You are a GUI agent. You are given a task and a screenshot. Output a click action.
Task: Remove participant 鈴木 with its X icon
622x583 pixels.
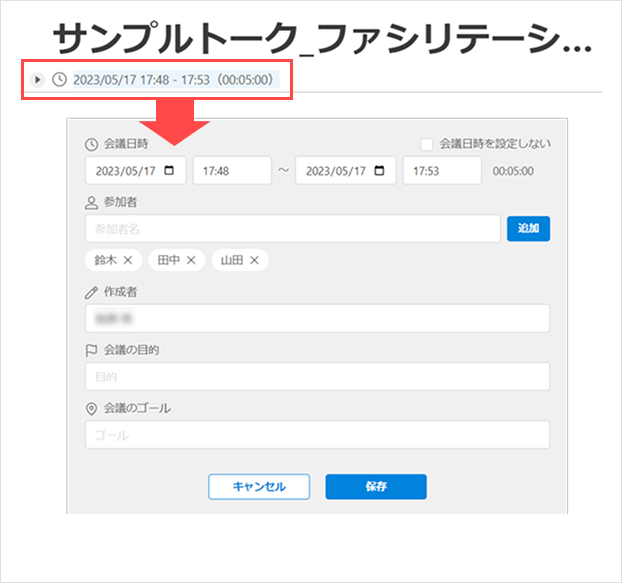pos(128,260)
